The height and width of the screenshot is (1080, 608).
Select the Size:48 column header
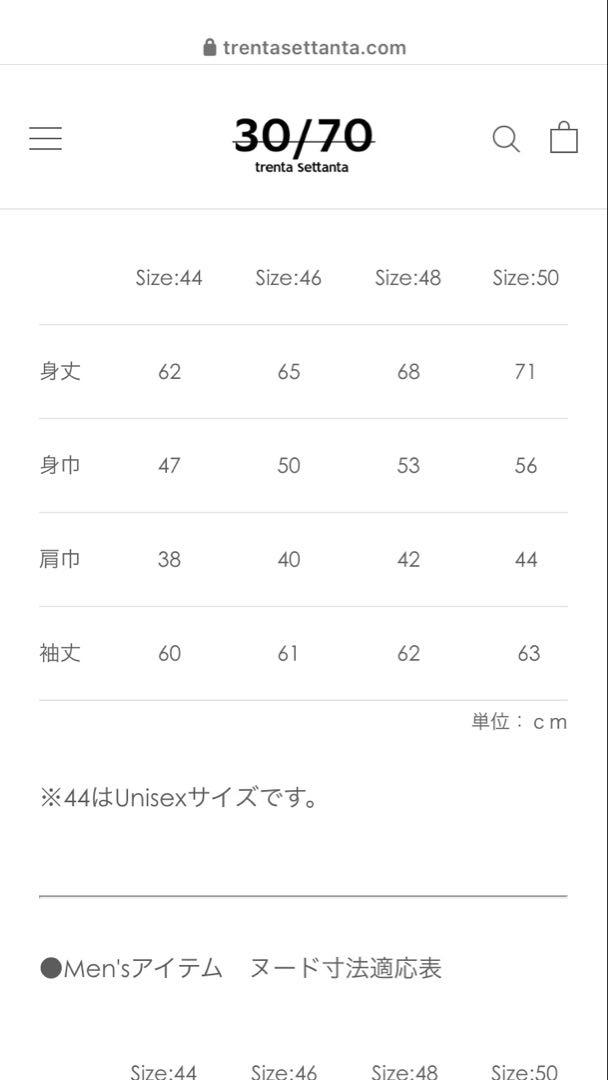point(408,278)
